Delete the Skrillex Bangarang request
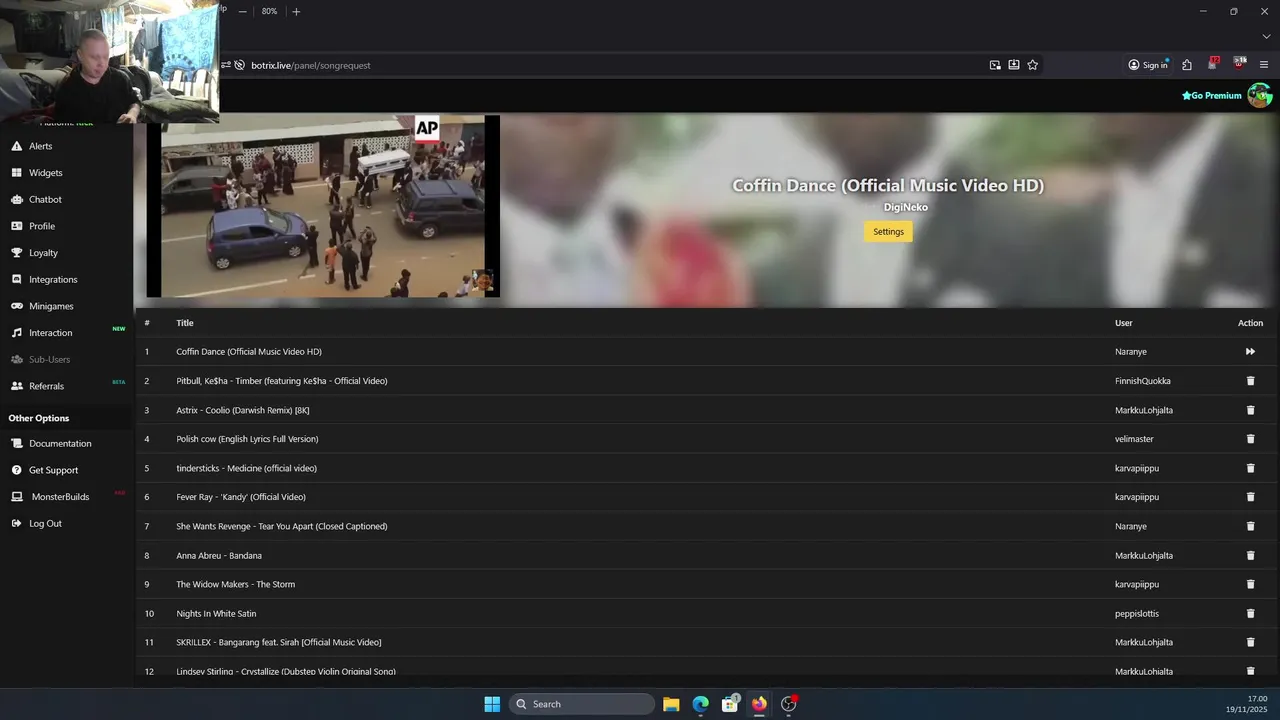1280x720 pixels. 1250,642
